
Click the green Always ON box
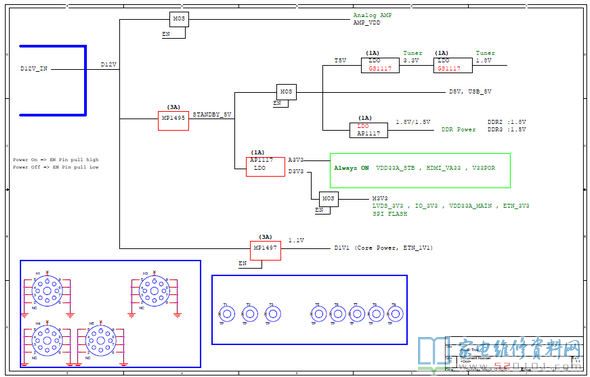420,170
